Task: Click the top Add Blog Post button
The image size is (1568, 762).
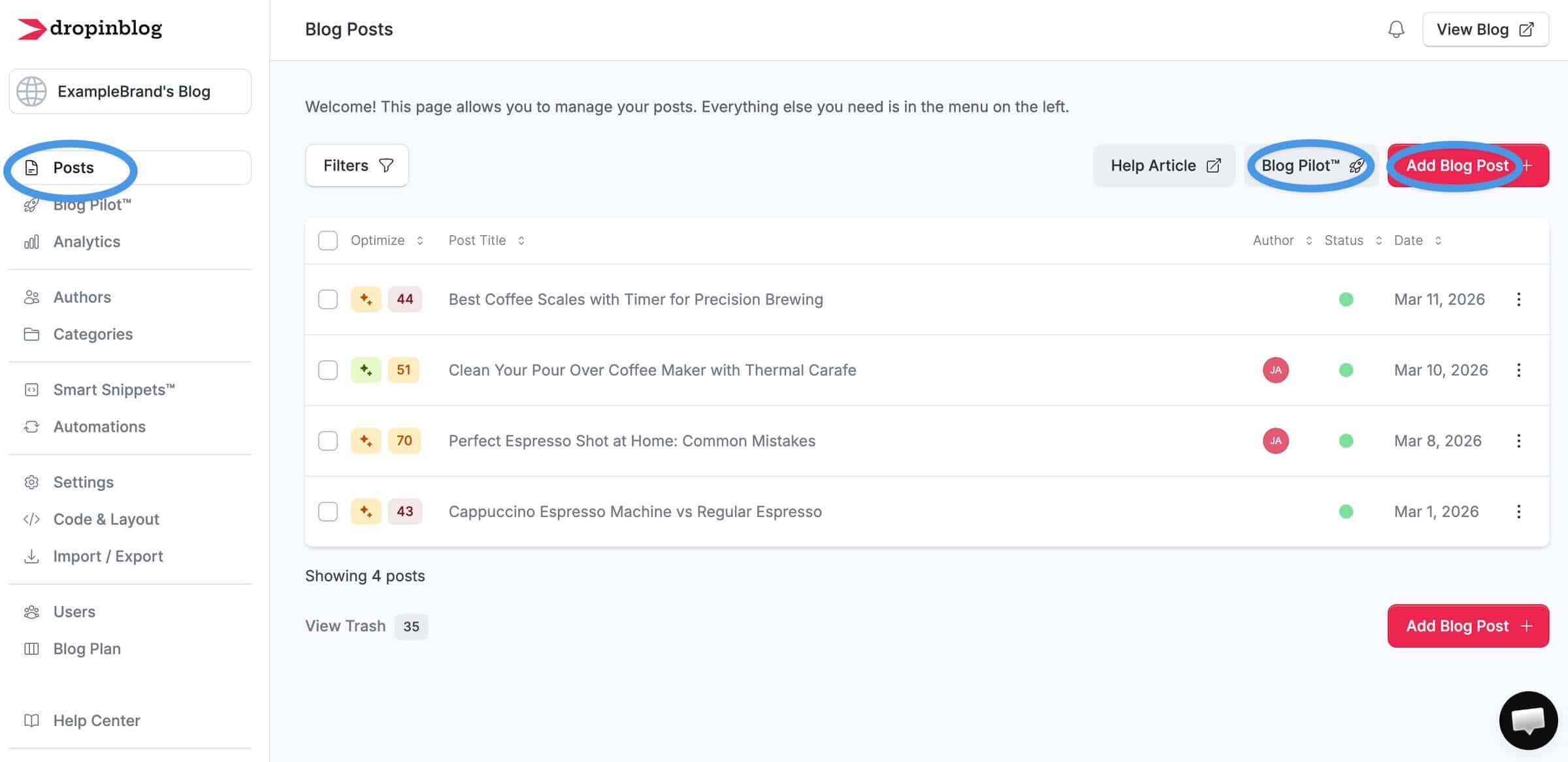Action: (1468, 165)
